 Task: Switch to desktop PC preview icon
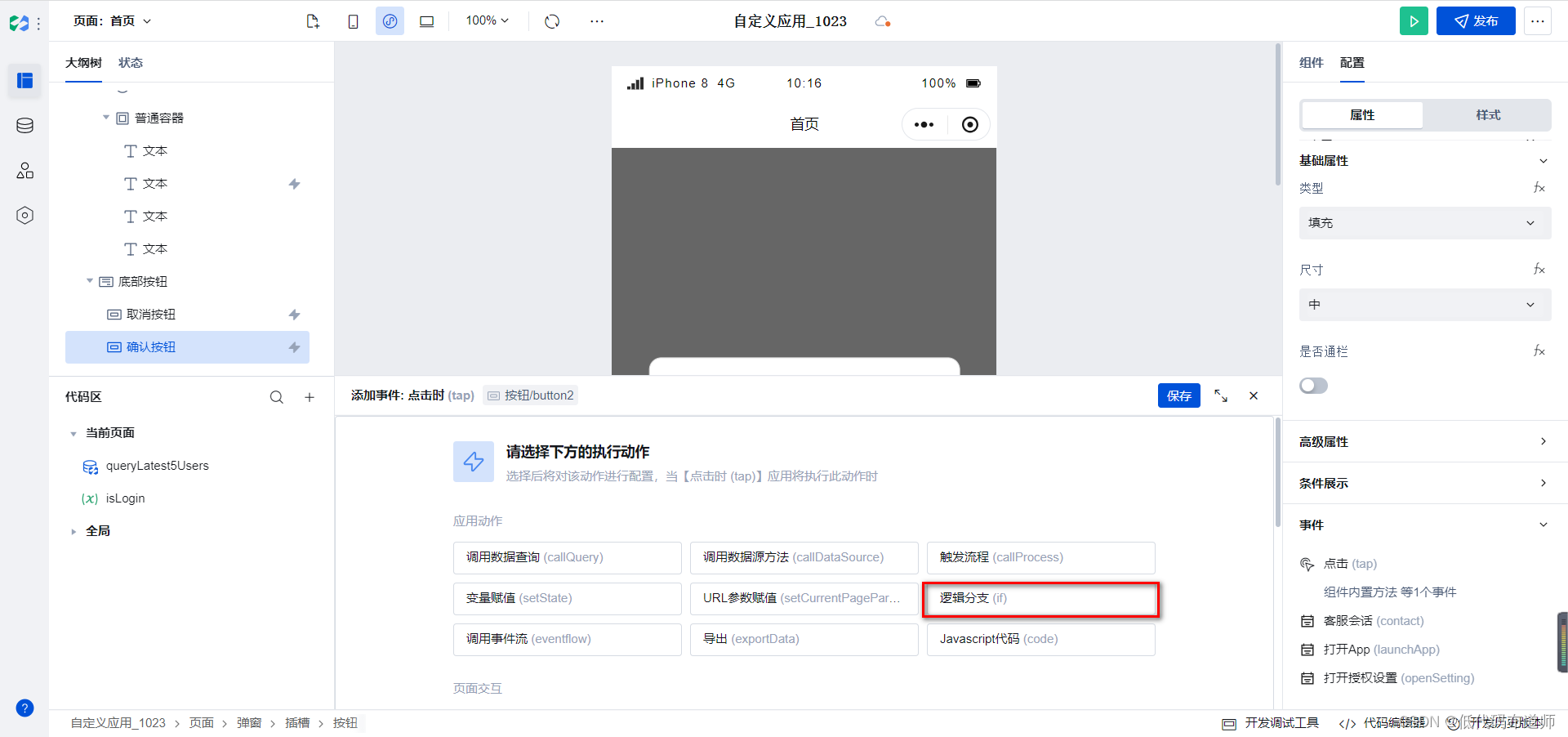426,21
